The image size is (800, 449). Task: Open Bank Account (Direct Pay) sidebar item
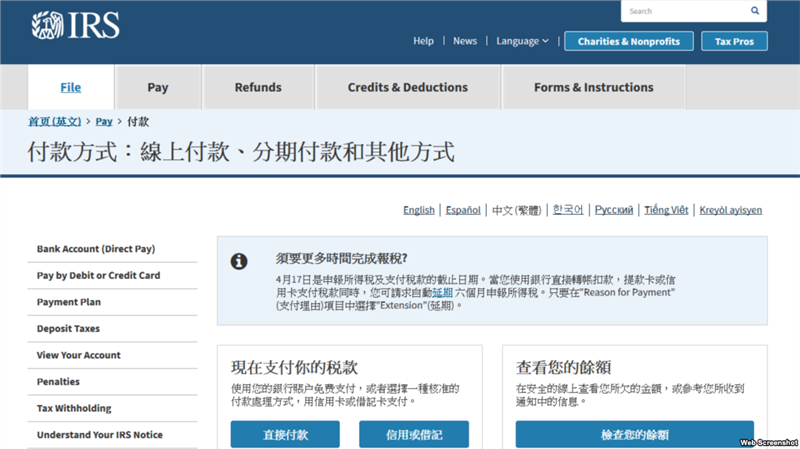96,249
